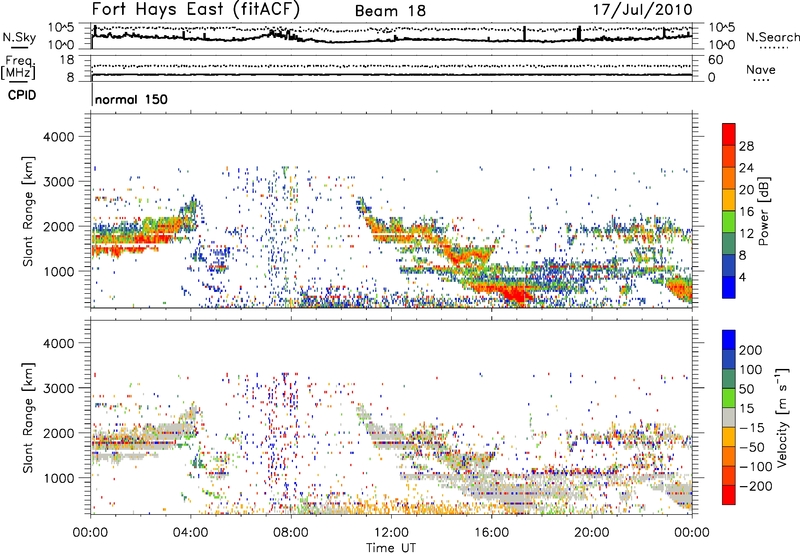
Task: Click the 'normal 150' CPID text
Action: point(131,99)
